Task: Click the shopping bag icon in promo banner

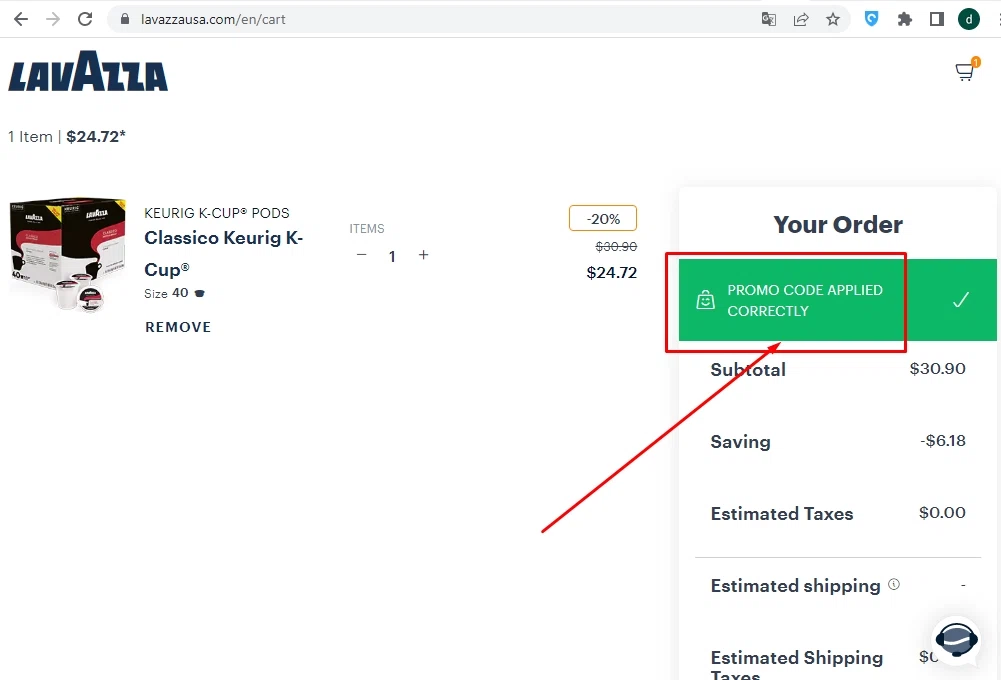Action: [x=705, y=299]
